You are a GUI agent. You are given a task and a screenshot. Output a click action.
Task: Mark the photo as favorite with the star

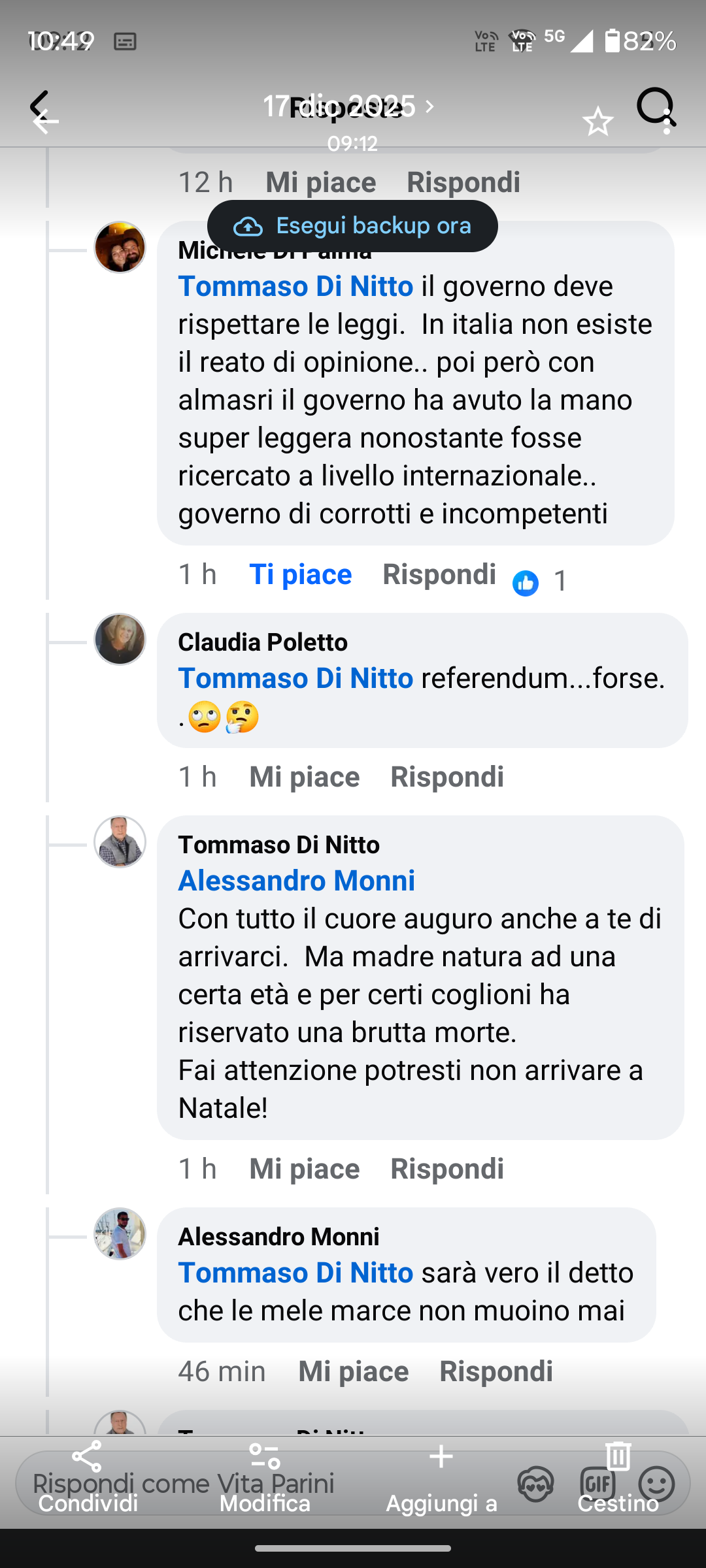[597, 122]
